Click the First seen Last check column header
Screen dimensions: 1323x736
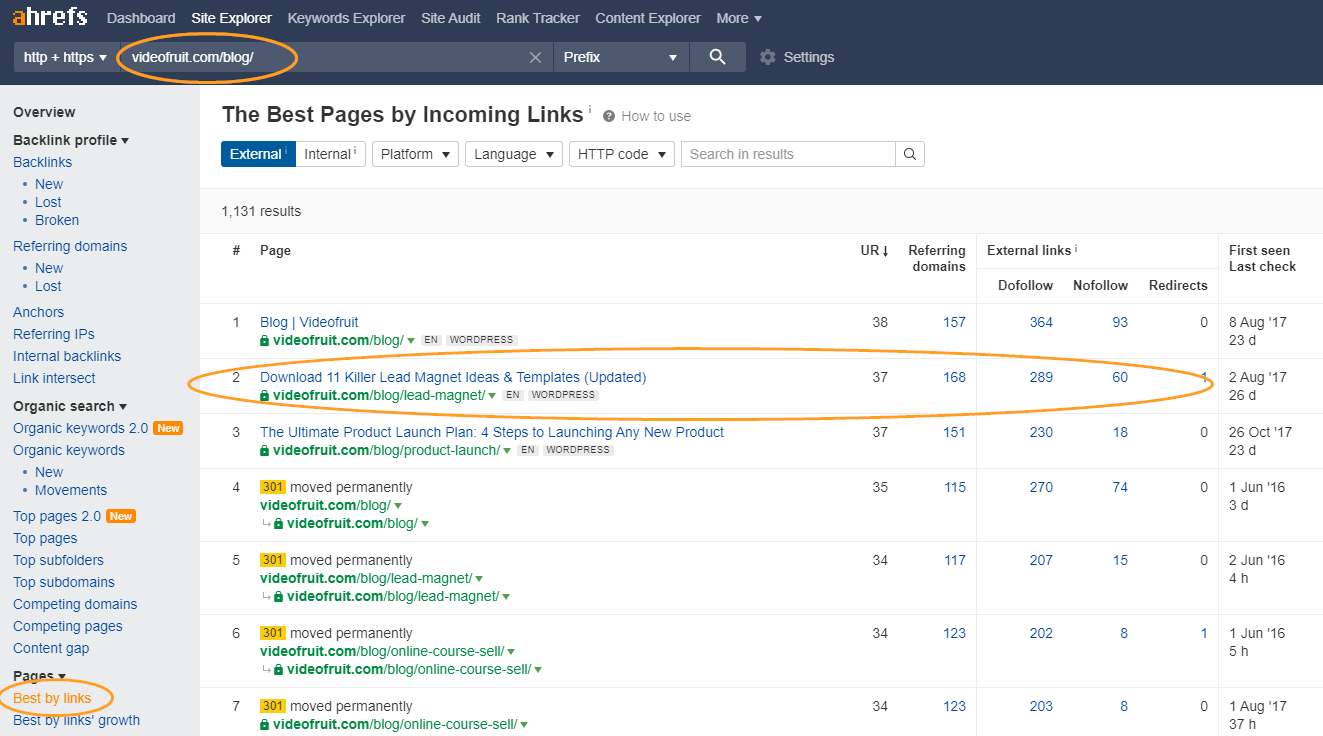pos(1262,258)
